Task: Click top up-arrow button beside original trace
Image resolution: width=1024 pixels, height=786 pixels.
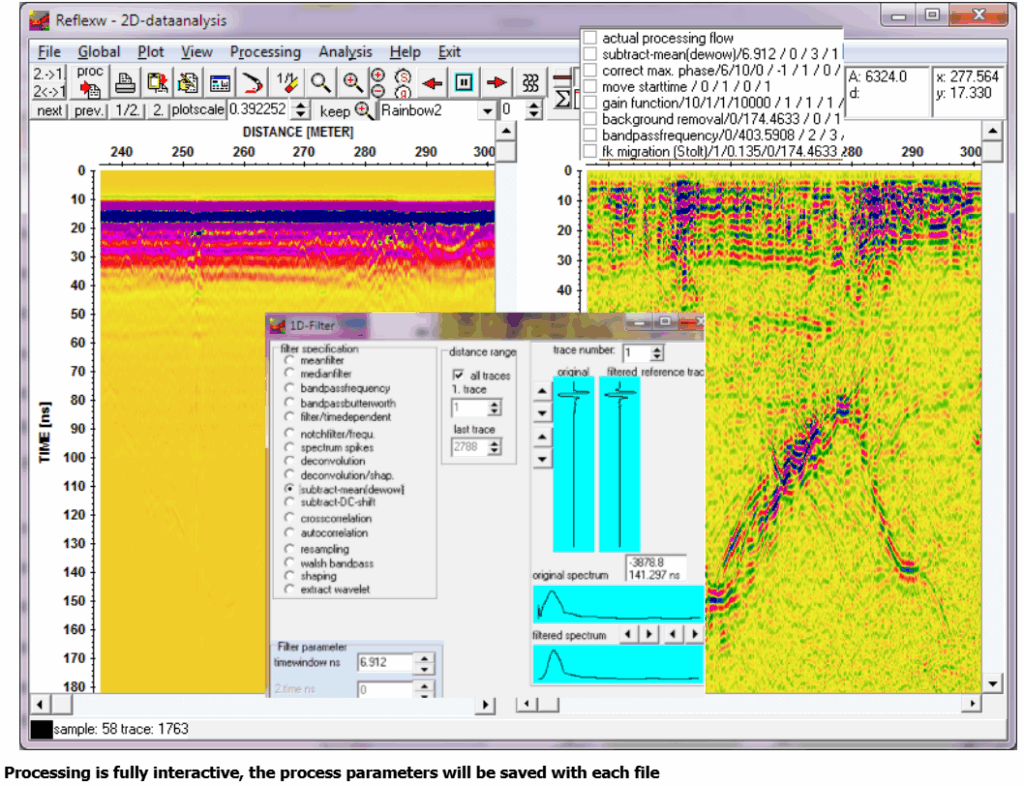Action: (x=542, y=392)
